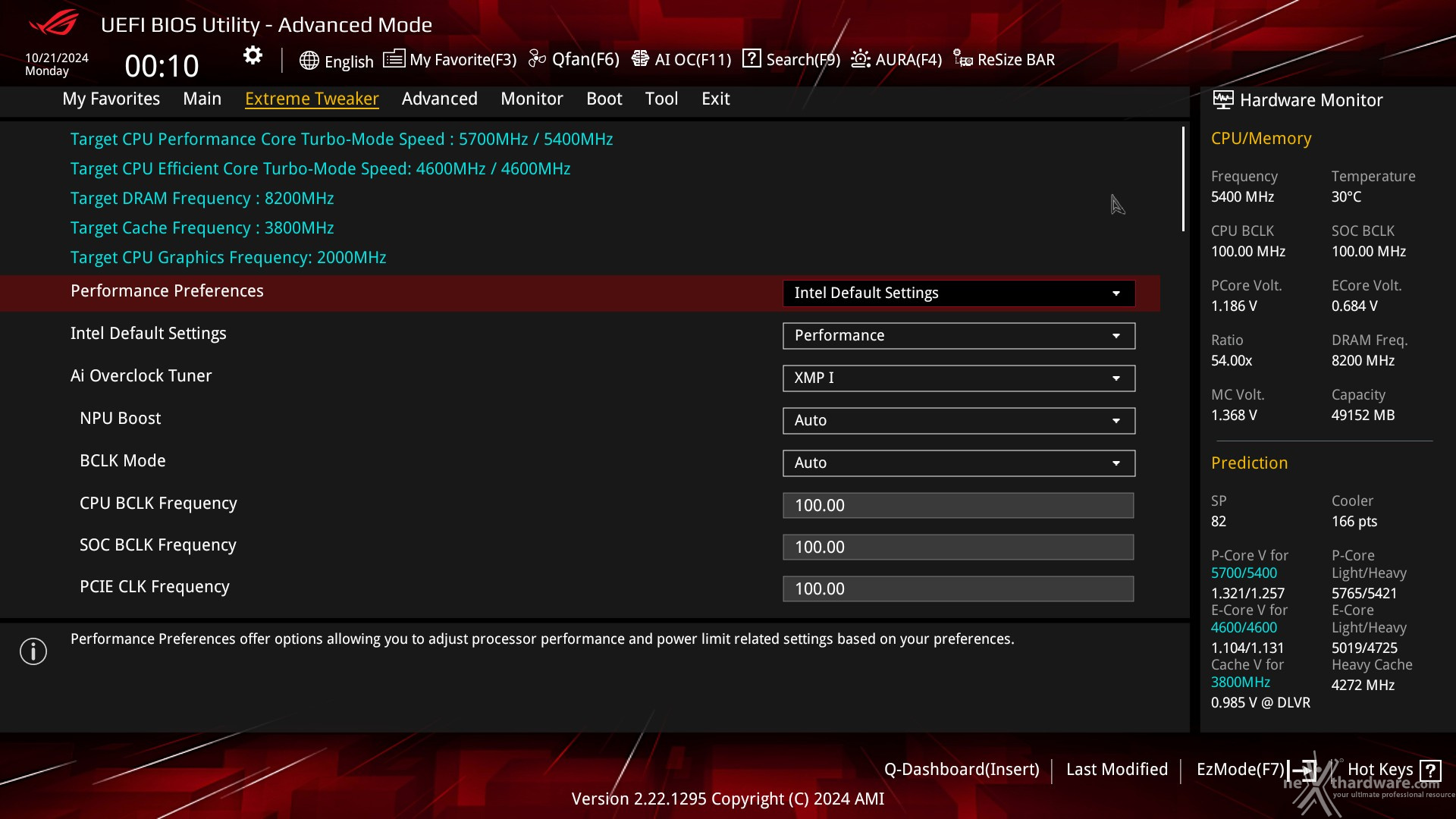Click the 3800MHz cache prediction link
1456x819 pixels.
(x=1241, y=682)
